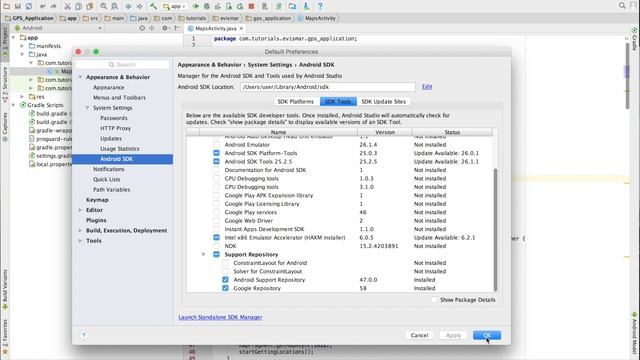Select HTTP Proxy in System Settings
This screenshot has width=640, height=360.
(116, 128)
